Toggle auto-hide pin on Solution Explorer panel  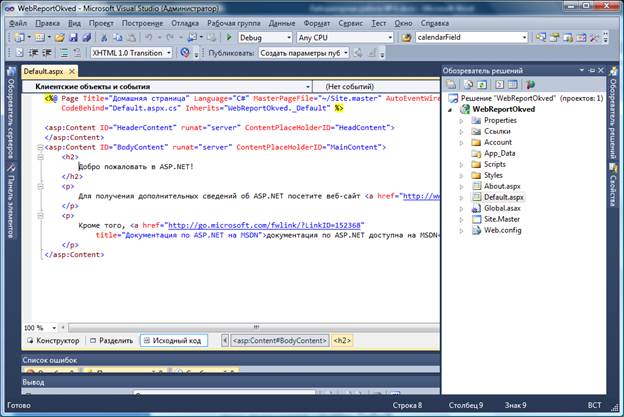click(591, 70)
